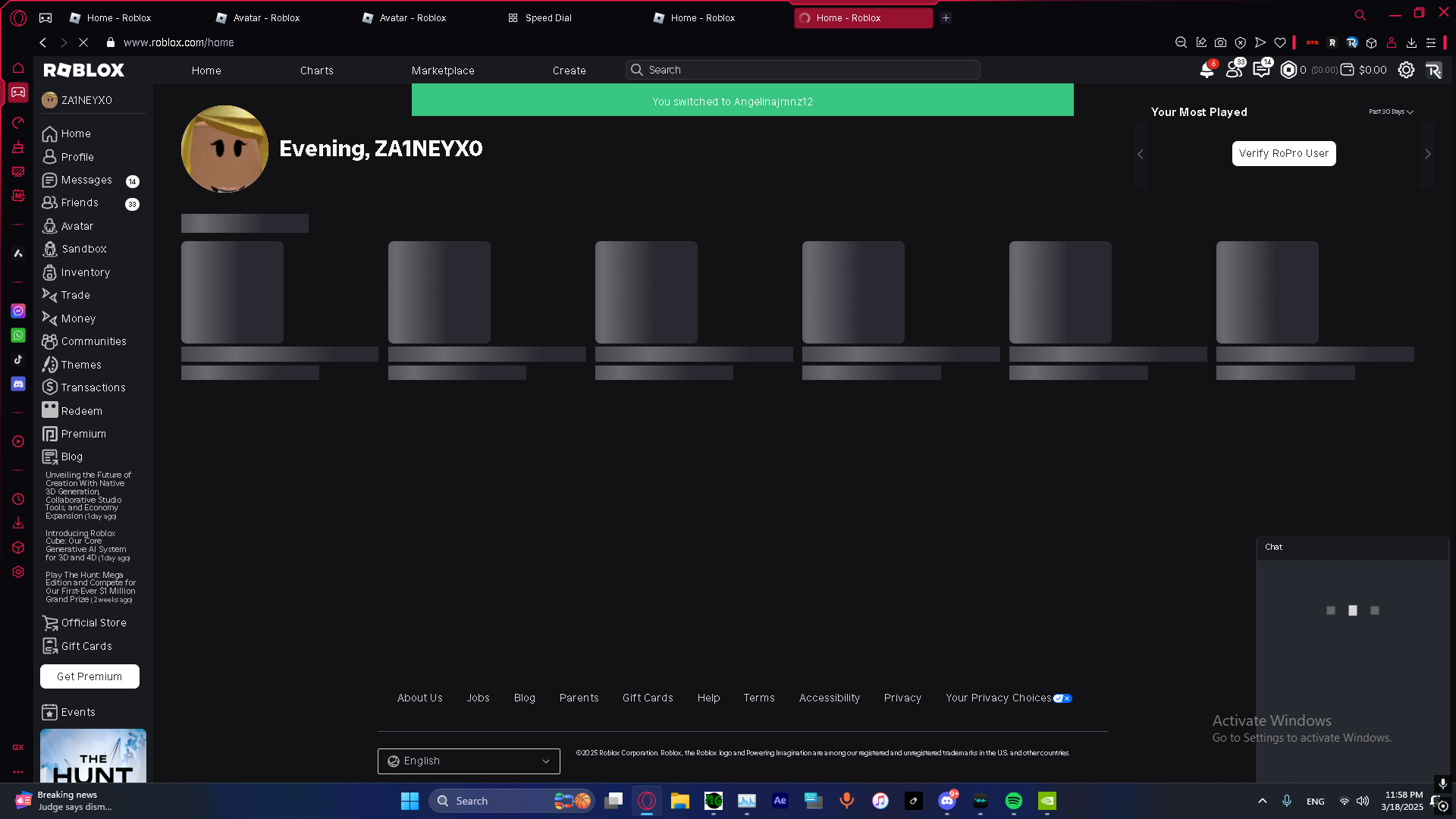The image size is (1456, 819).
Task: Open Spotify from taskbar
Action: point(1014,801)
